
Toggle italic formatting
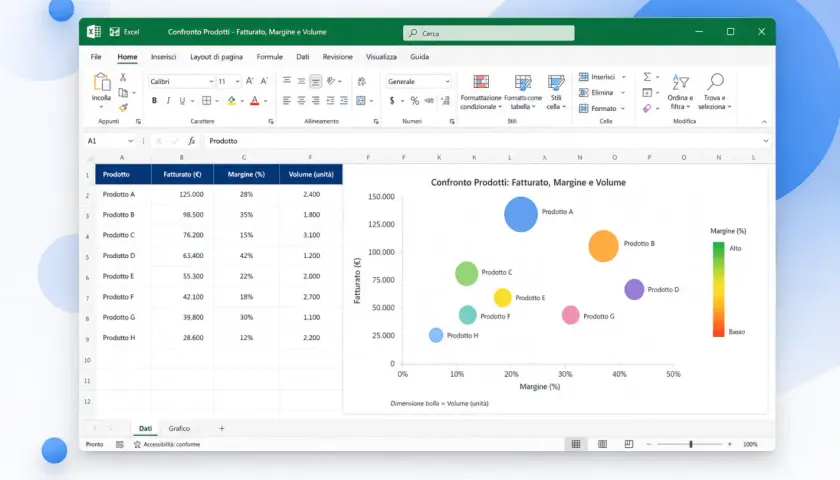click(168, 101)
